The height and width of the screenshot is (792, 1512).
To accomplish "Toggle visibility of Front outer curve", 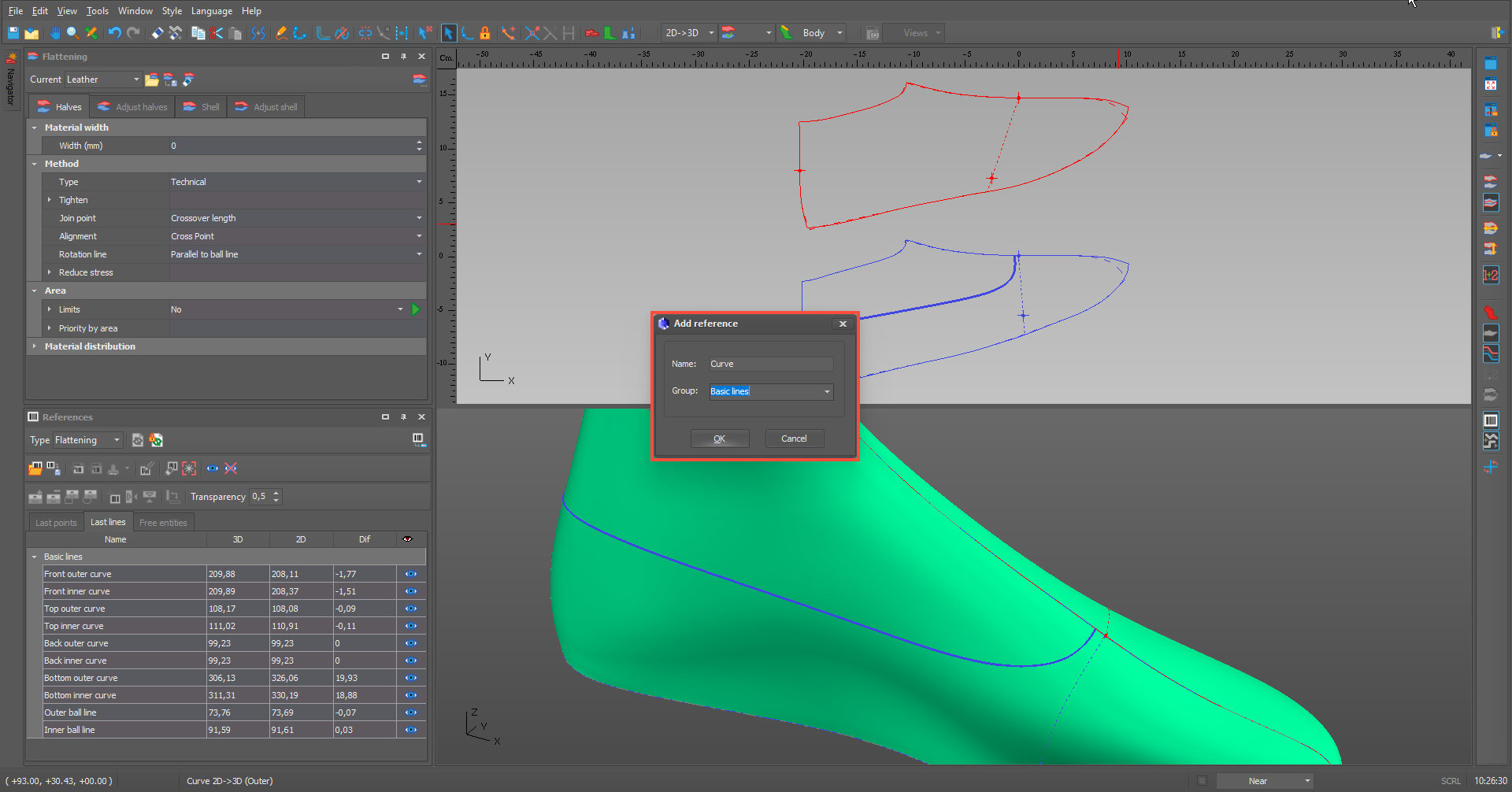I will 411,574.
